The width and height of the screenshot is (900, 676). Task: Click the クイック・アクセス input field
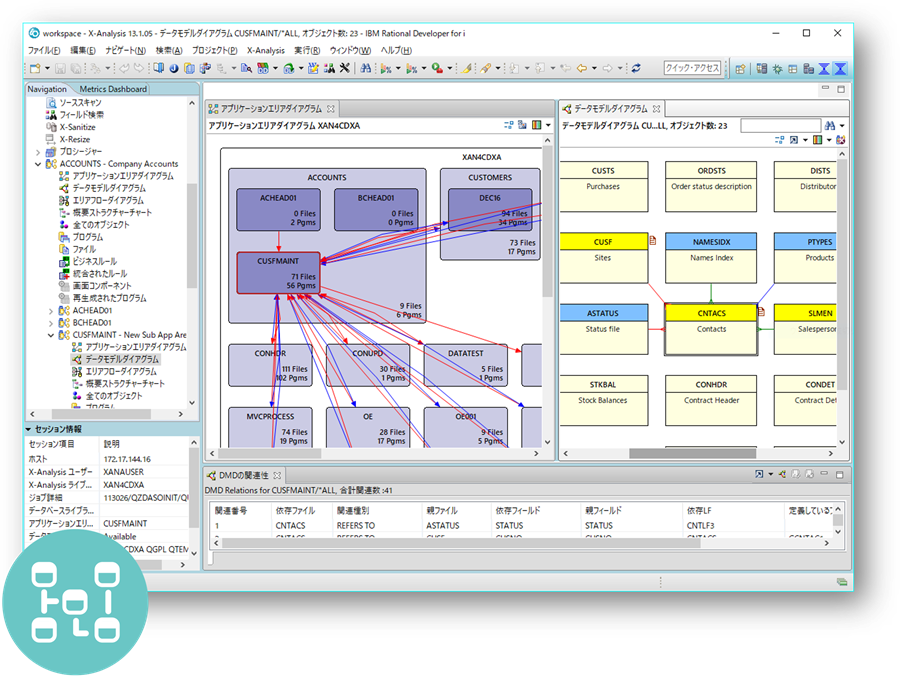(x=692, y=68)
